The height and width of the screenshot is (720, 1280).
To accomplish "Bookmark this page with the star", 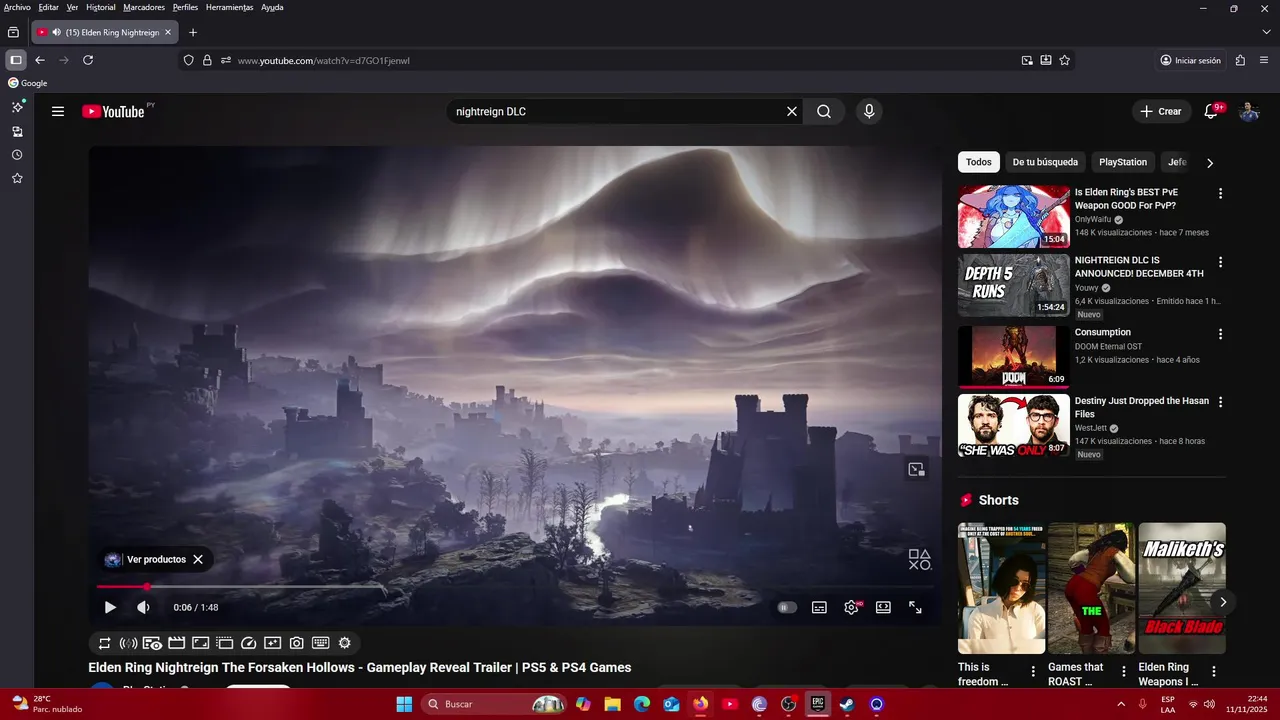I will point(1065,60).
